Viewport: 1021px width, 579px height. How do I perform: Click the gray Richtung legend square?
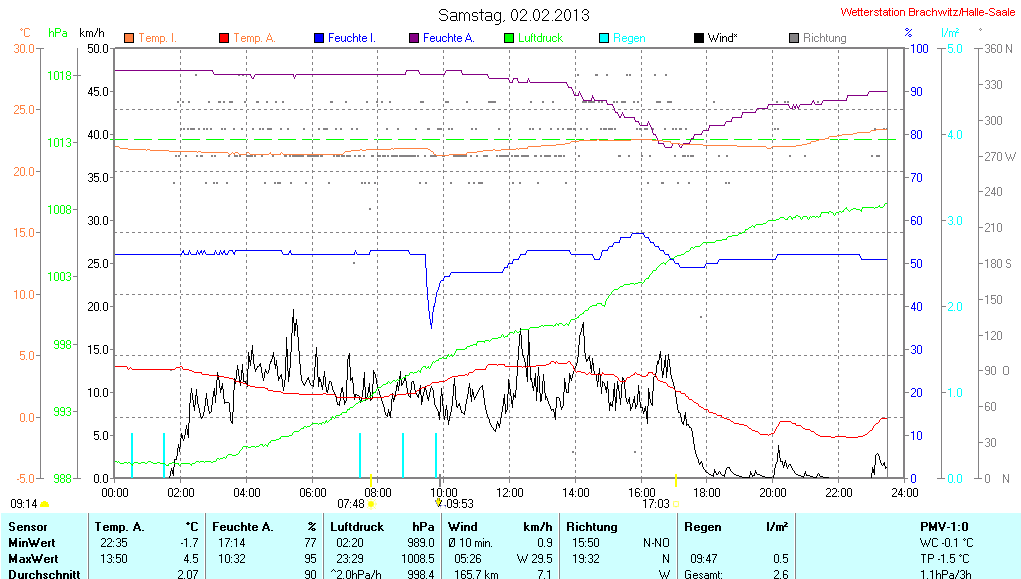click(x=793, y=38)
